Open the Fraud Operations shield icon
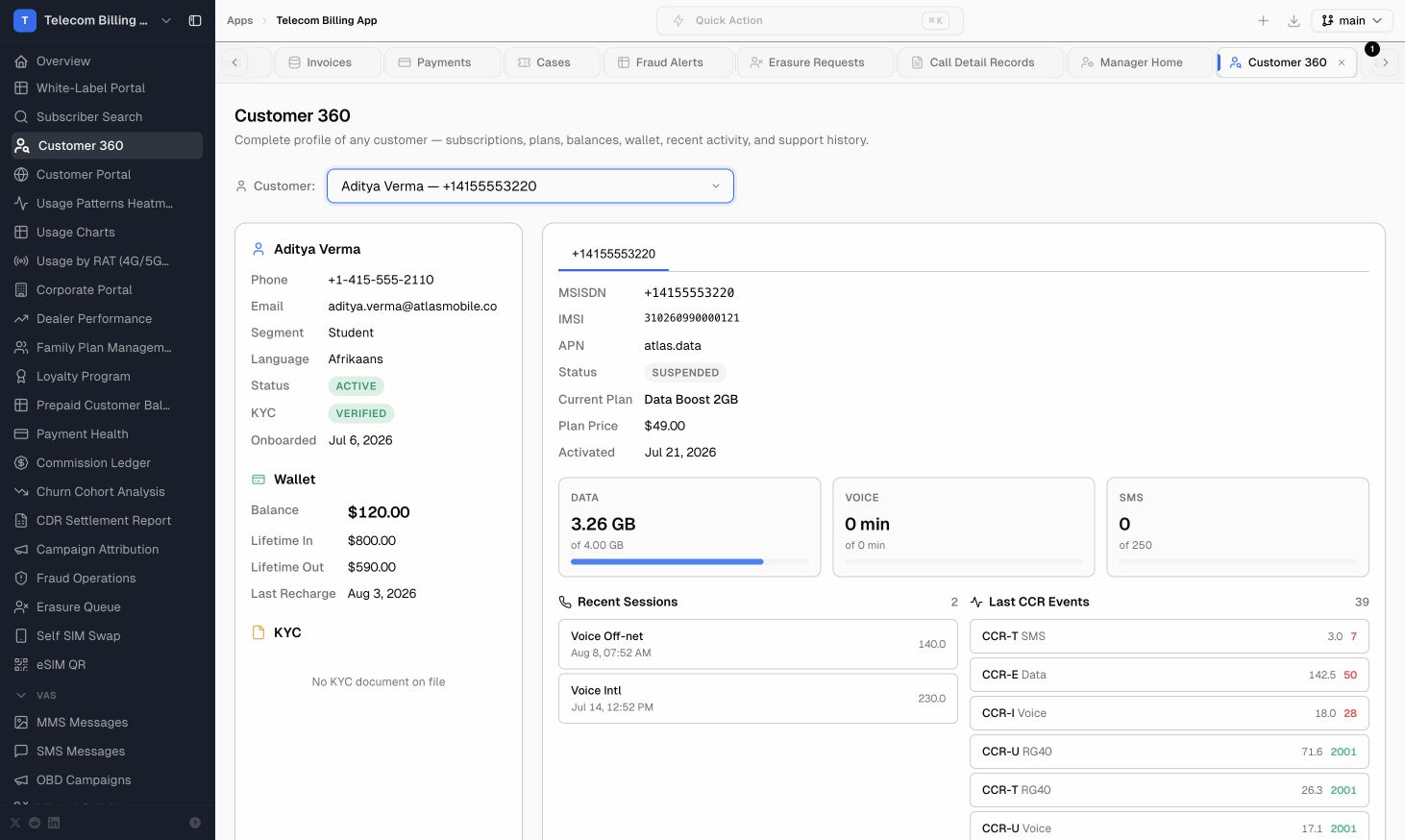The image size is (1405, 840). [x=21, y=579]
